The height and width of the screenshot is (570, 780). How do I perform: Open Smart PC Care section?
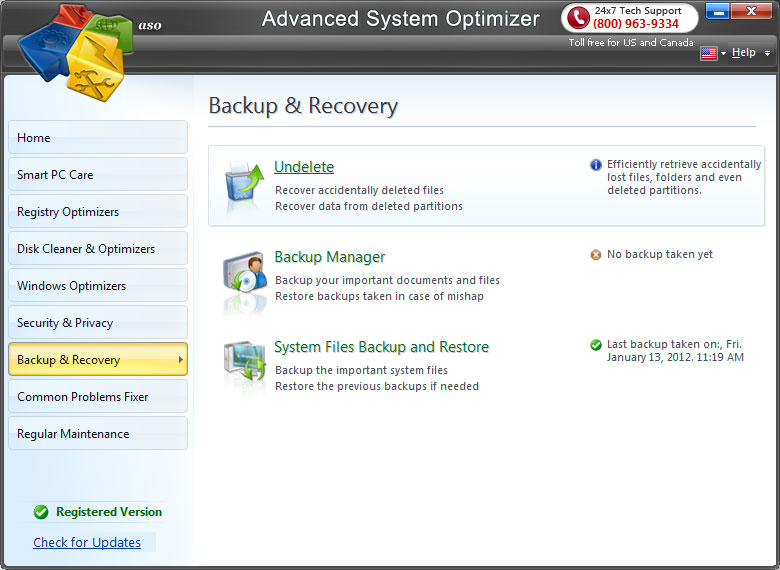(98, 174)
